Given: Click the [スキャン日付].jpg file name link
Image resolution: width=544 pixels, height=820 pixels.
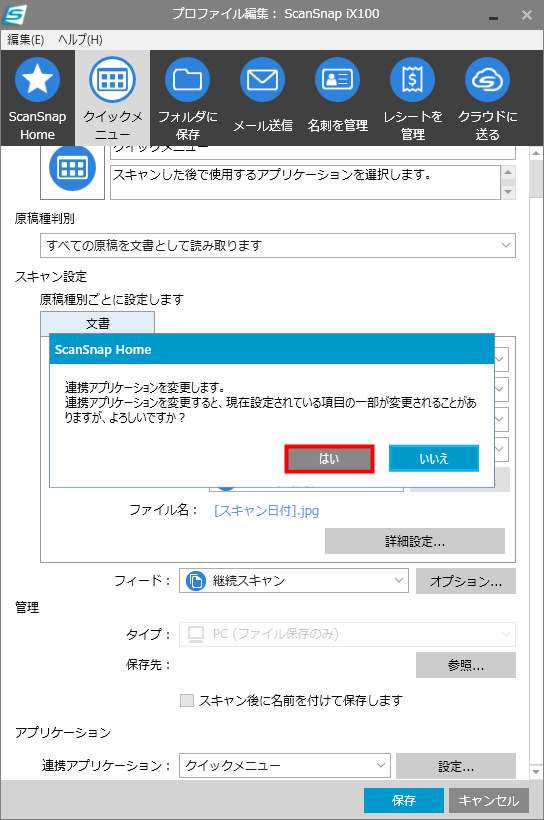Looking at the screenshot, I should pos(266,510).
